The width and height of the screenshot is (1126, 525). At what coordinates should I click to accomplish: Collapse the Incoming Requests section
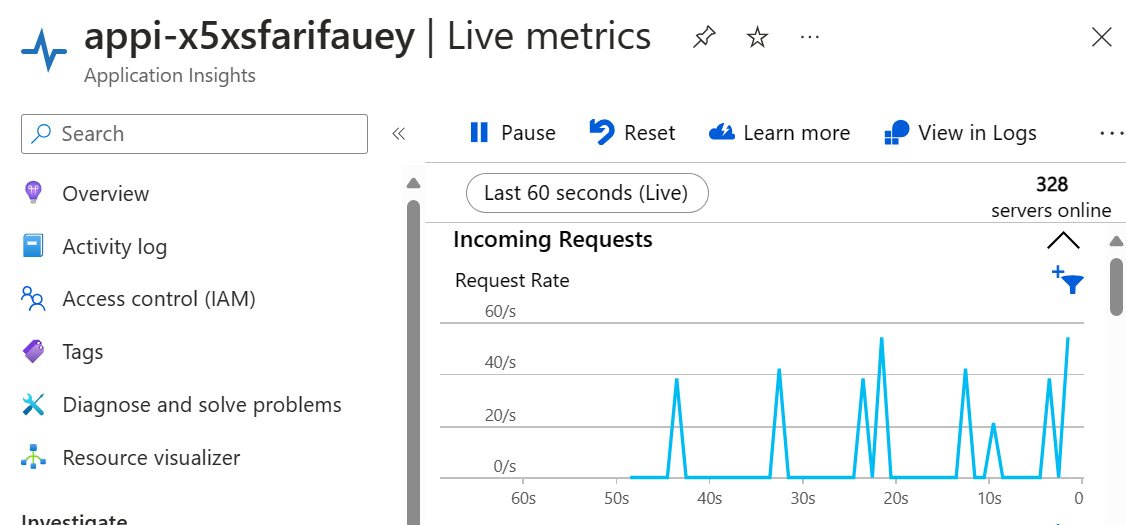(x=1063, y=241)
